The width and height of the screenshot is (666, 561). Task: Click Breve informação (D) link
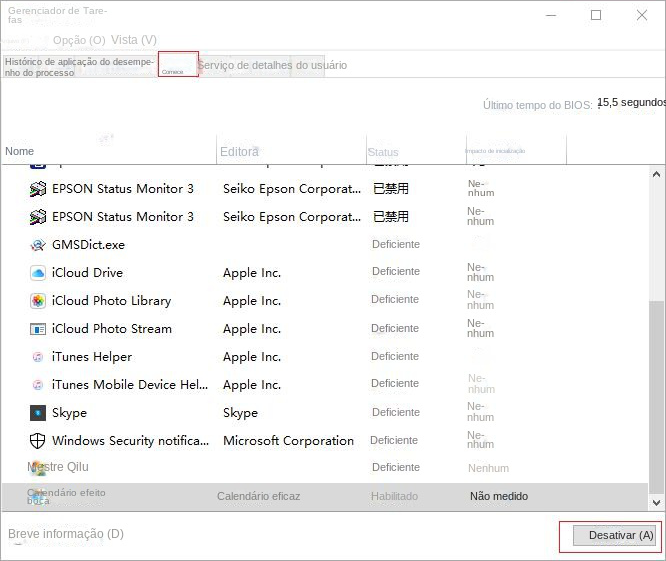click(x=66, y=534)
